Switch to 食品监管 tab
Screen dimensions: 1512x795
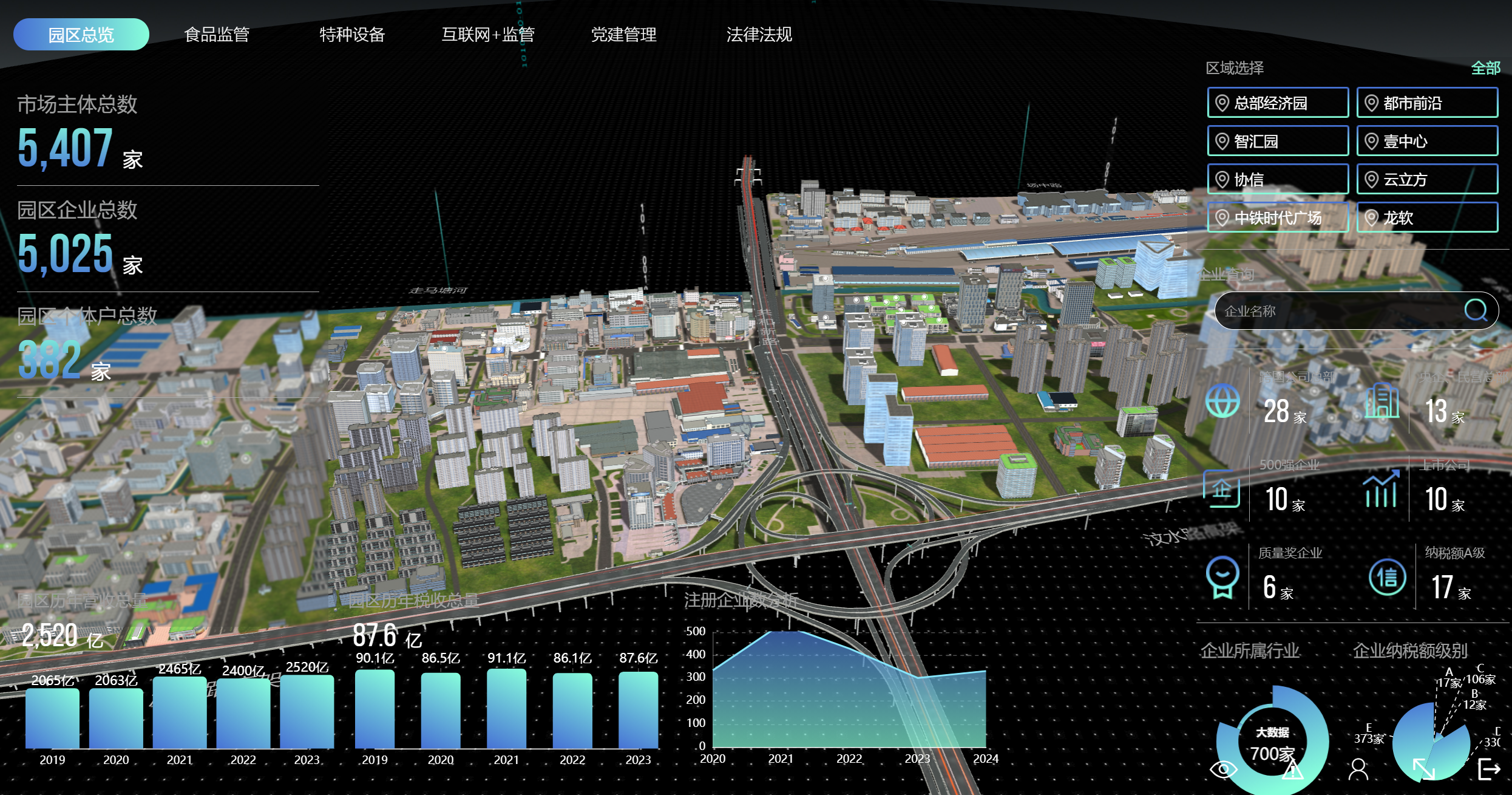217,35
